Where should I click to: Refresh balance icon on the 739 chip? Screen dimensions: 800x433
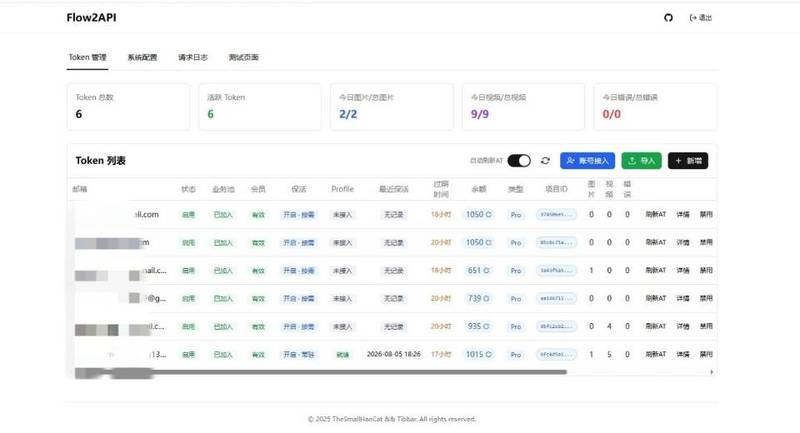[x=486, y=298]
